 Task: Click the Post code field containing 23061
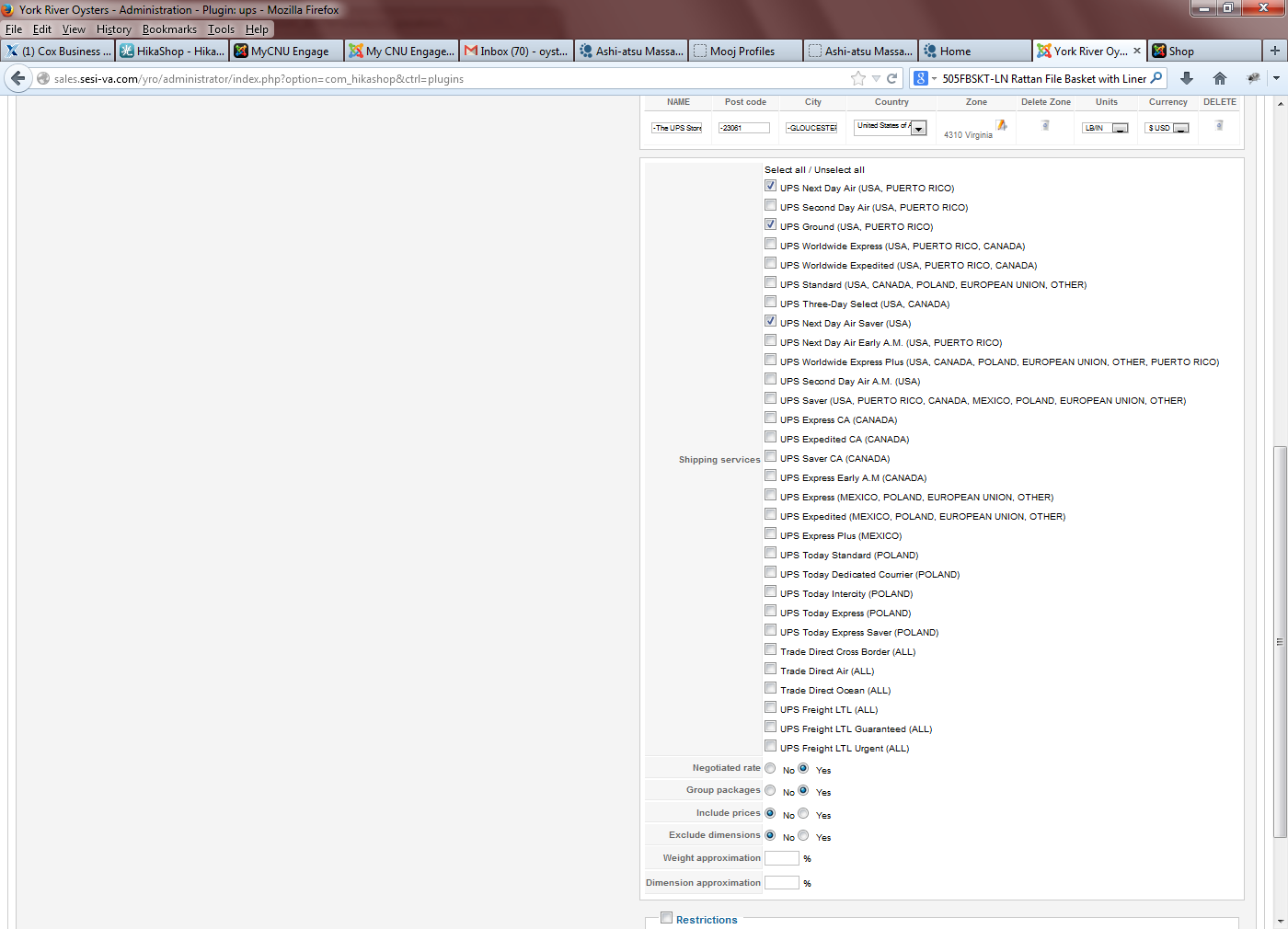tap(743, 128)
